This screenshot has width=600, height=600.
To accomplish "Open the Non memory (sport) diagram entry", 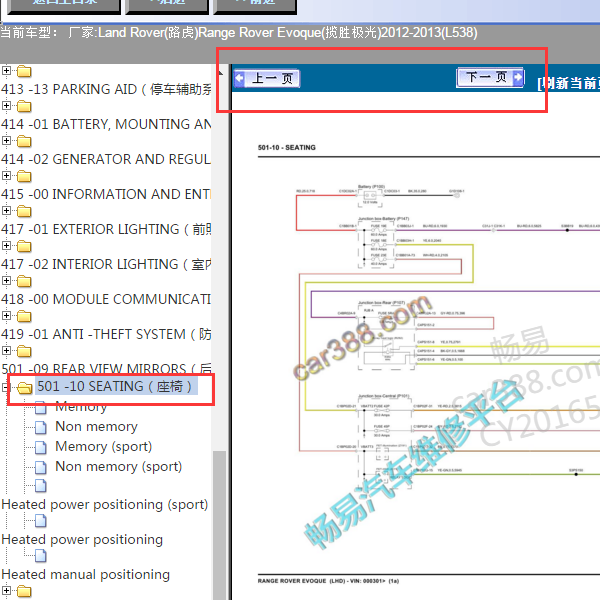I will pos(119,466).
